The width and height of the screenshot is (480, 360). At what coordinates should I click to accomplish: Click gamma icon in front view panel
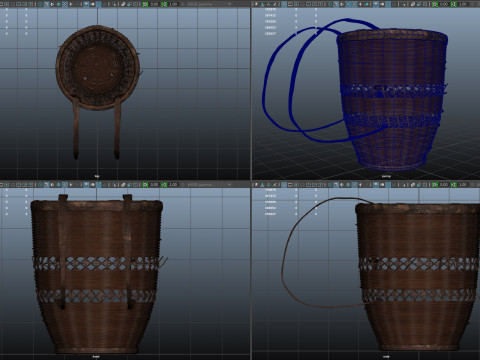tap(164, 184)
